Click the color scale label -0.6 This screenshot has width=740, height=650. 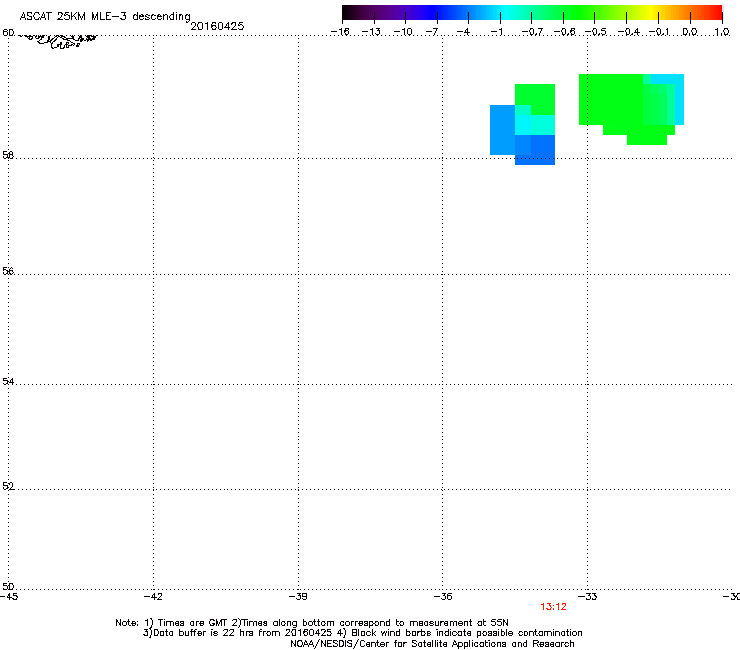pyautogui.click(x=564, y=32)
